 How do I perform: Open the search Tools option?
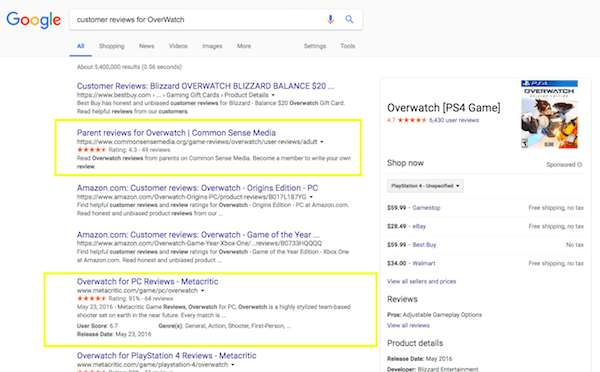coord(348,46)
